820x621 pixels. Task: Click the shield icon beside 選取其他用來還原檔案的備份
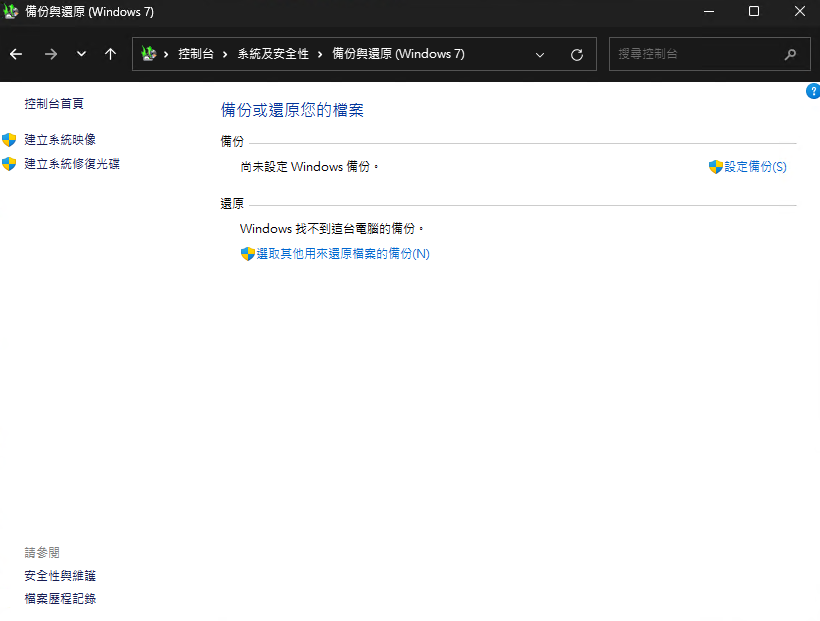[x=247, y=254]
